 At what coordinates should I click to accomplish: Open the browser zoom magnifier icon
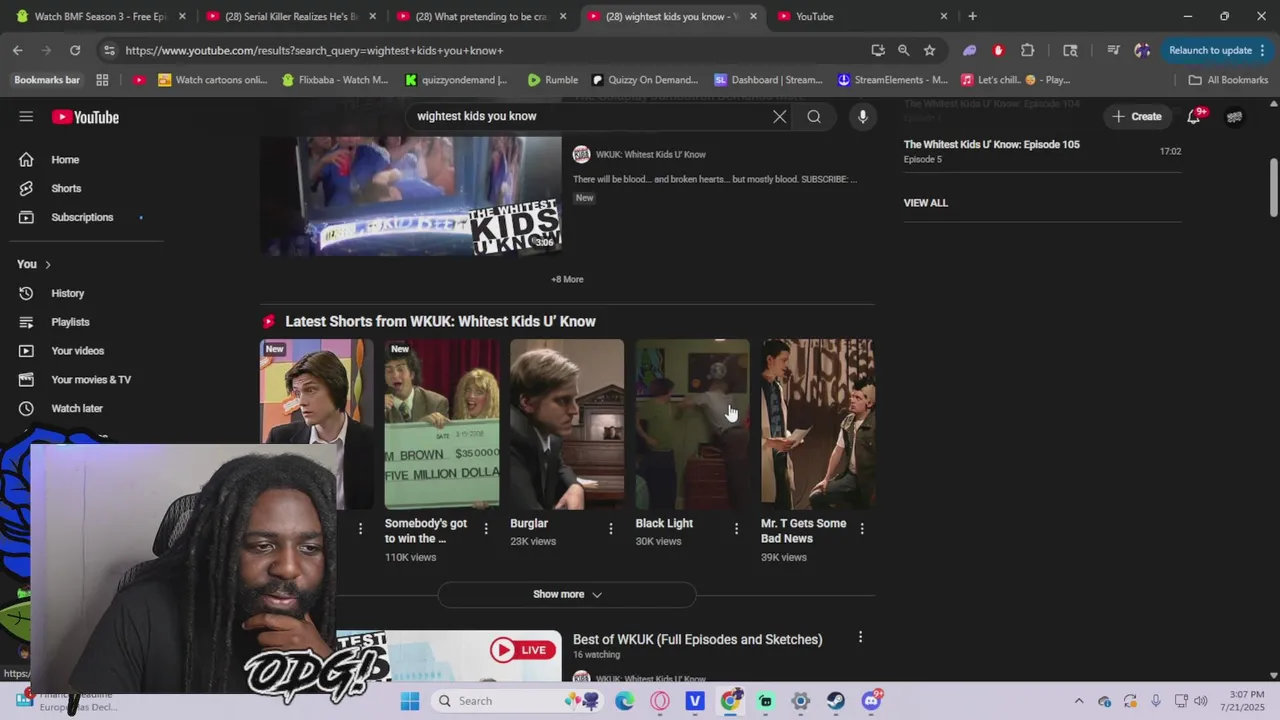(904, 50)
